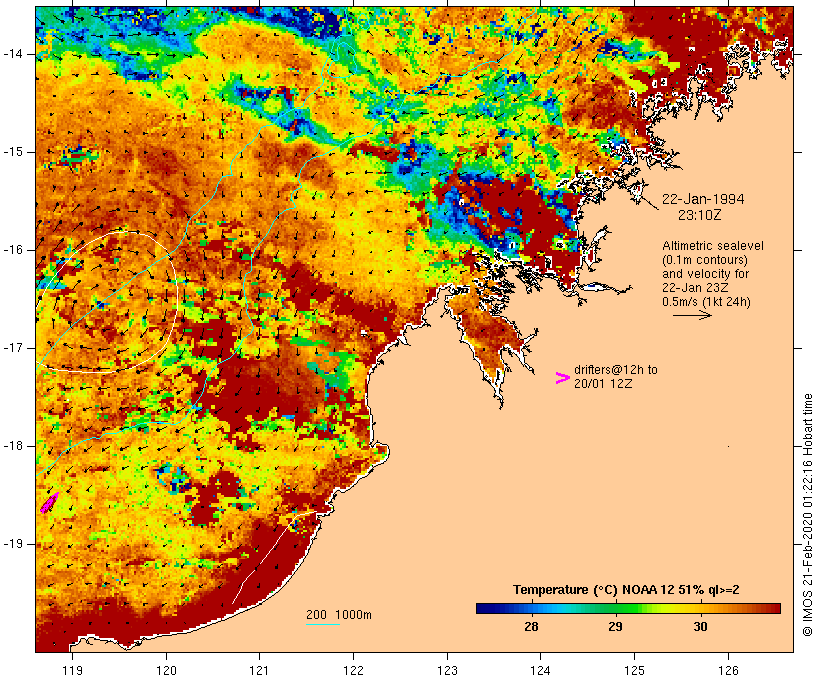Click the temperature color bar at 30
820x680 pixels.
(701, 608)
